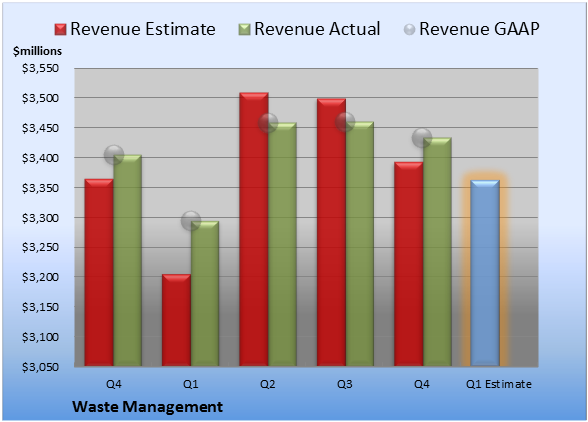588x422 pixels.
Task: Click the '$3,400' y-axis value
Action: [40, 158]
